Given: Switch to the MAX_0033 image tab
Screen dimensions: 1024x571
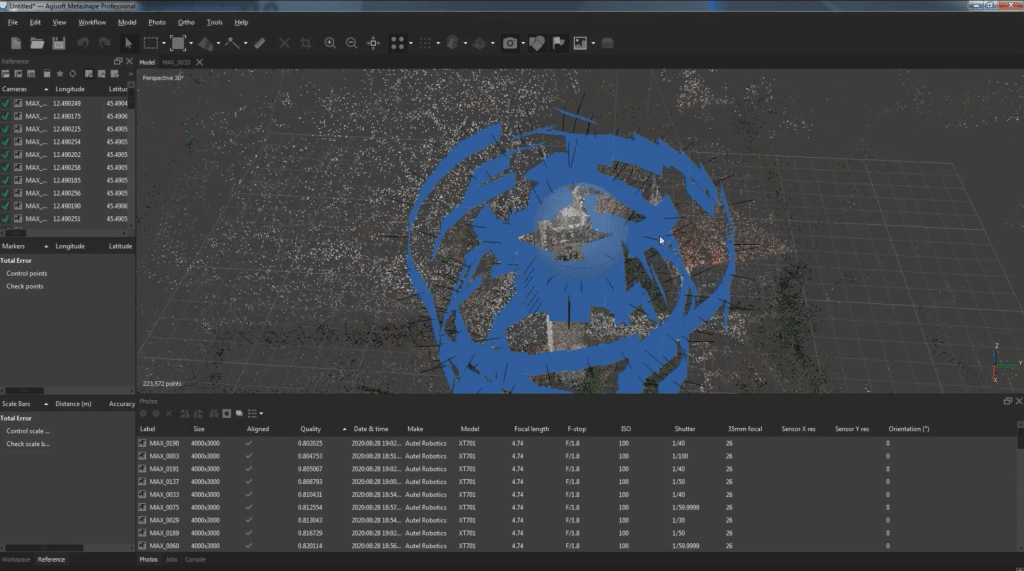Looking at the screenshot, I should 176,63.
